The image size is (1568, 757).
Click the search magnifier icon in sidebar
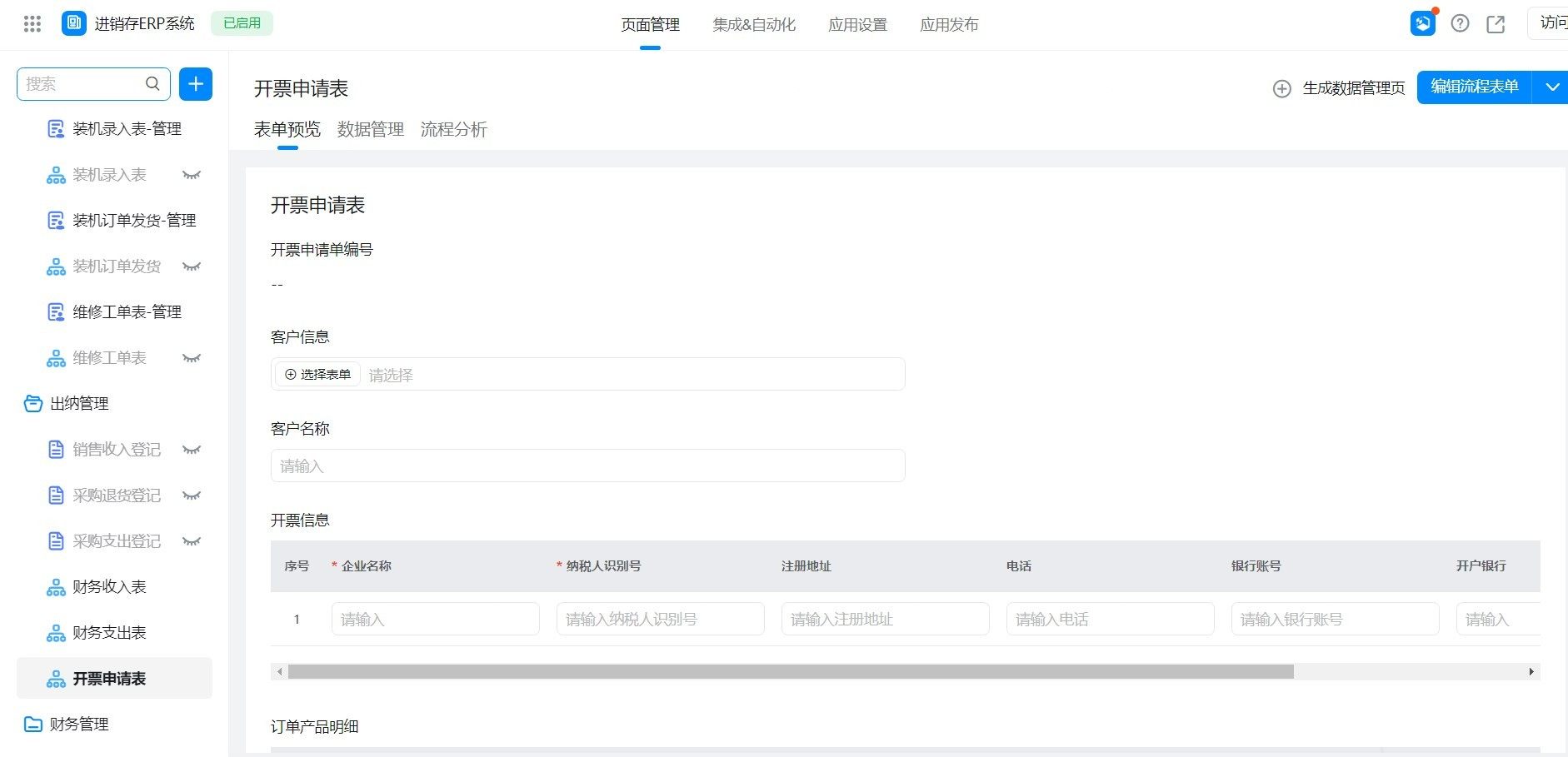[x=152, y=84]
